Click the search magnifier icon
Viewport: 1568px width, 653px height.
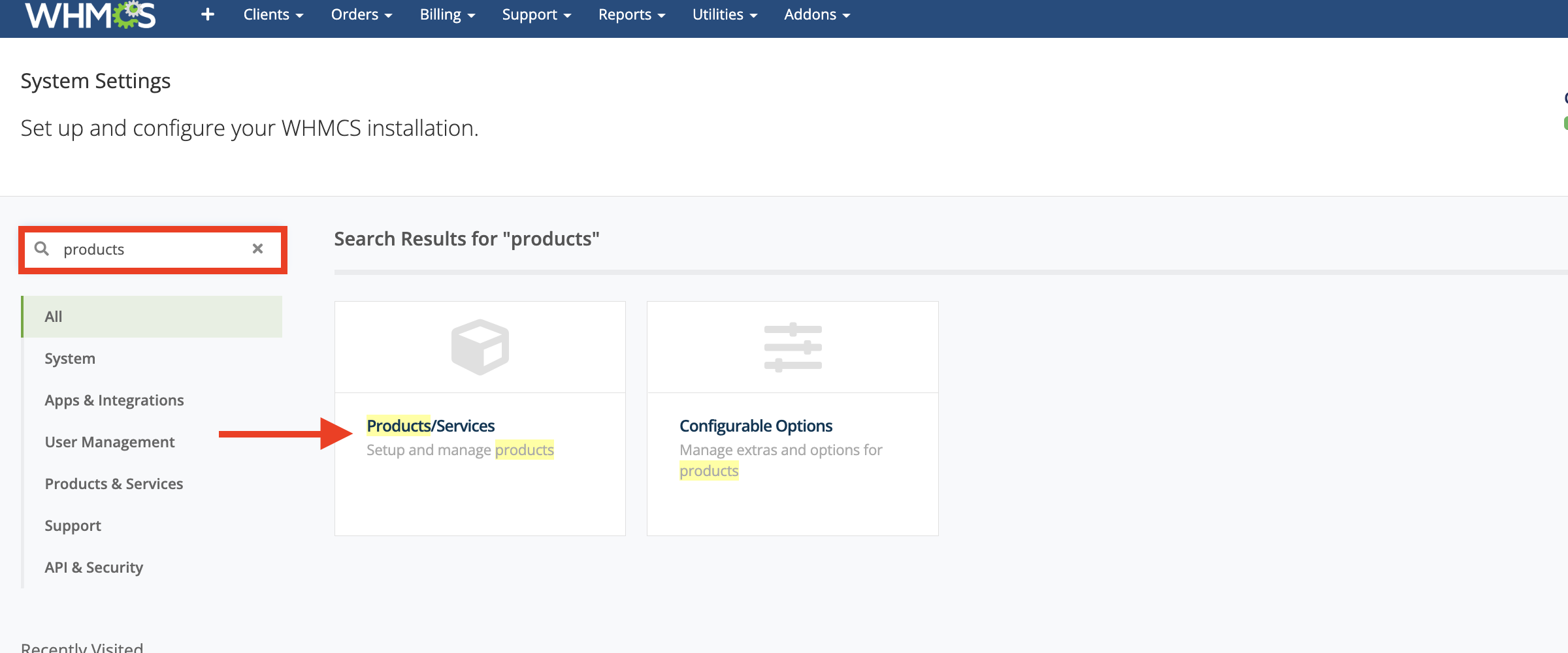[x=42, y=249]
